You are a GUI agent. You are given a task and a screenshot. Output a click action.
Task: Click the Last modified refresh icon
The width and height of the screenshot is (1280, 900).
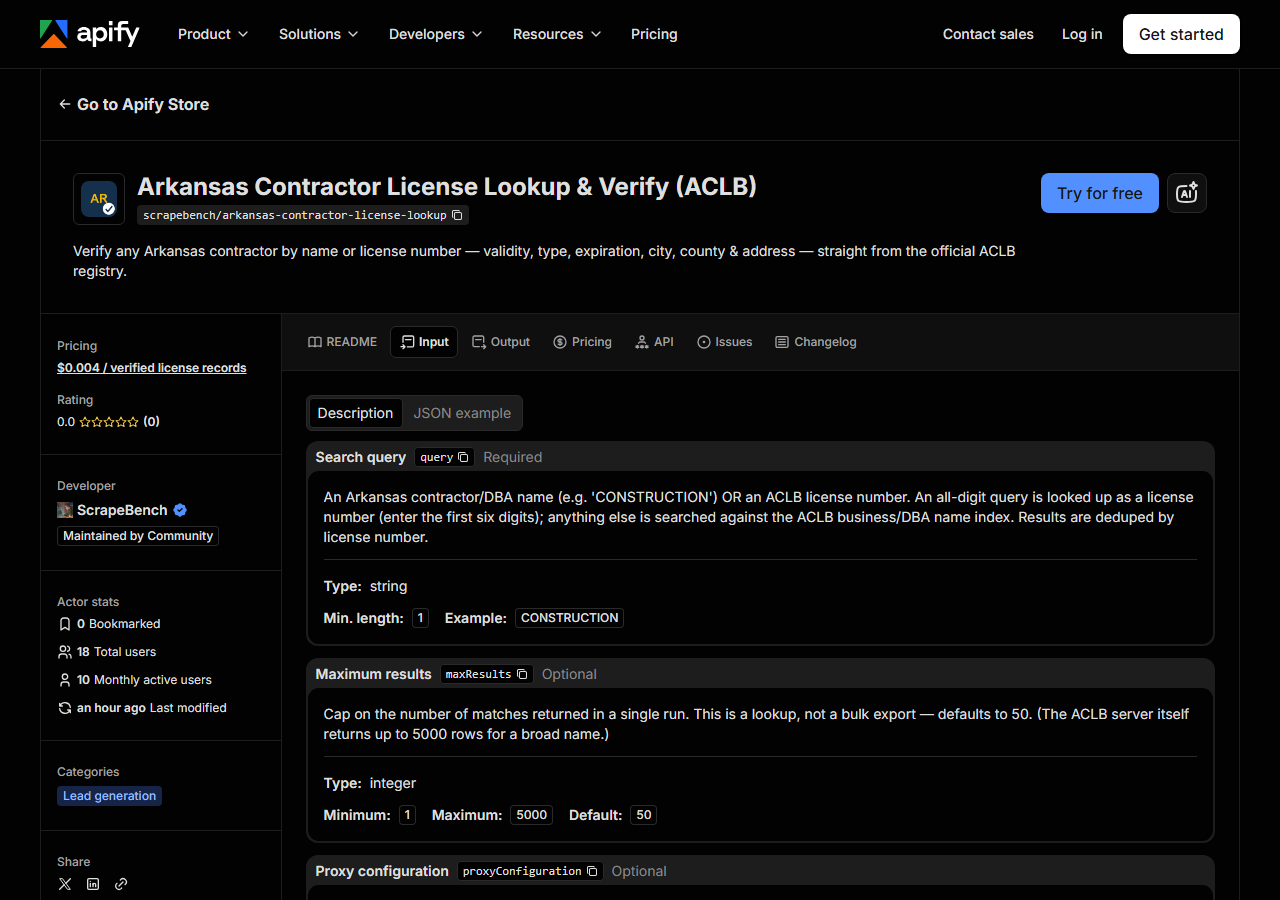(65, 708)
